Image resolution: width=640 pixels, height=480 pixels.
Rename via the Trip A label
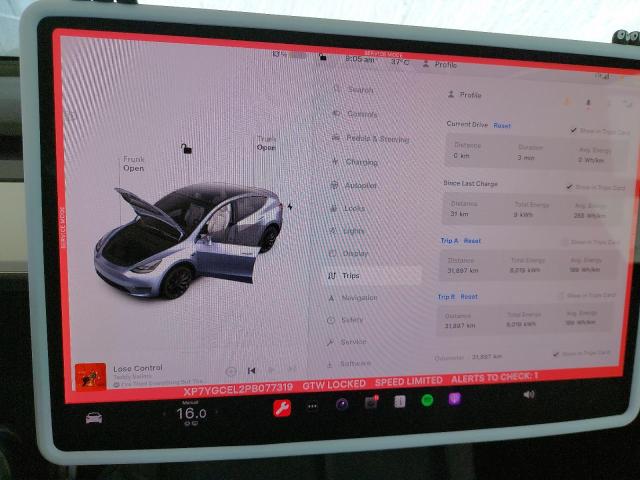(449, 241)
